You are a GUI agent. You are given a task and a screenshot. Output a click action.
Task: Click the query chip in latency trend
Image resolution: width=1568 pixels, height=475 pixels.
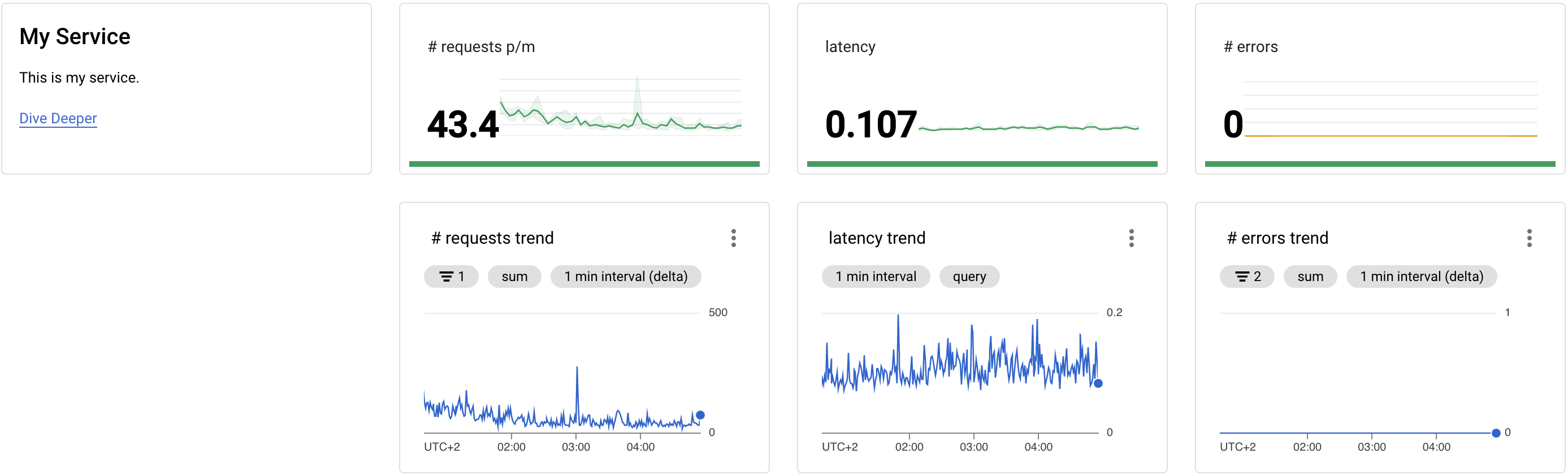pos(969,277)
